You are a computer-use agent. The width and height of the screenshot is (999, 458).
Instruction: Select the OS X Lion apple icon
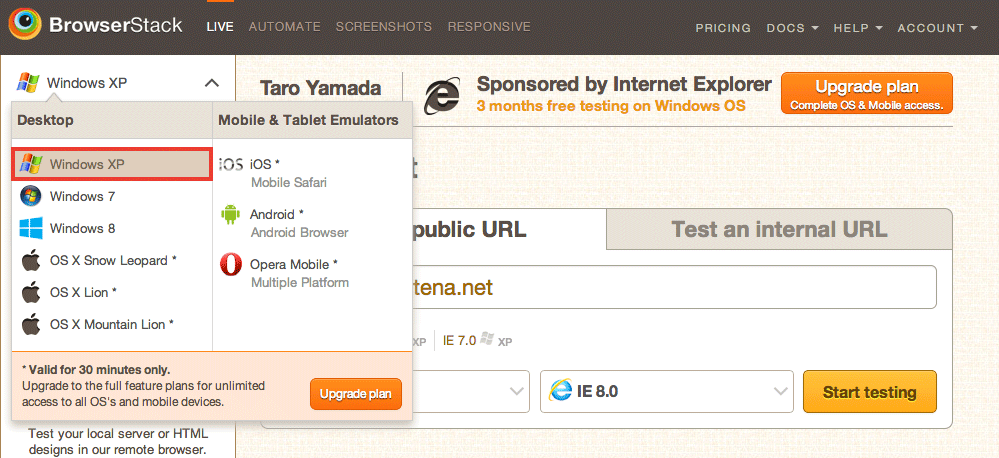[31, 292]
